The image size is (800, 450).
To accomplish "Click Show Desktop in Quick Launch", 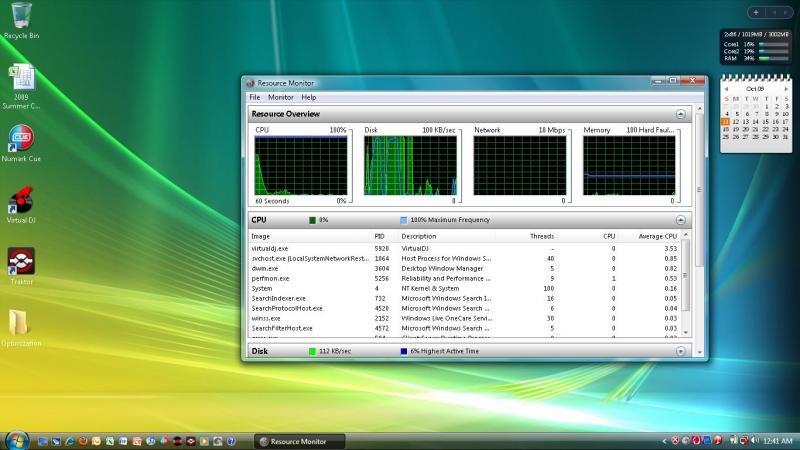I will [43, 441].
